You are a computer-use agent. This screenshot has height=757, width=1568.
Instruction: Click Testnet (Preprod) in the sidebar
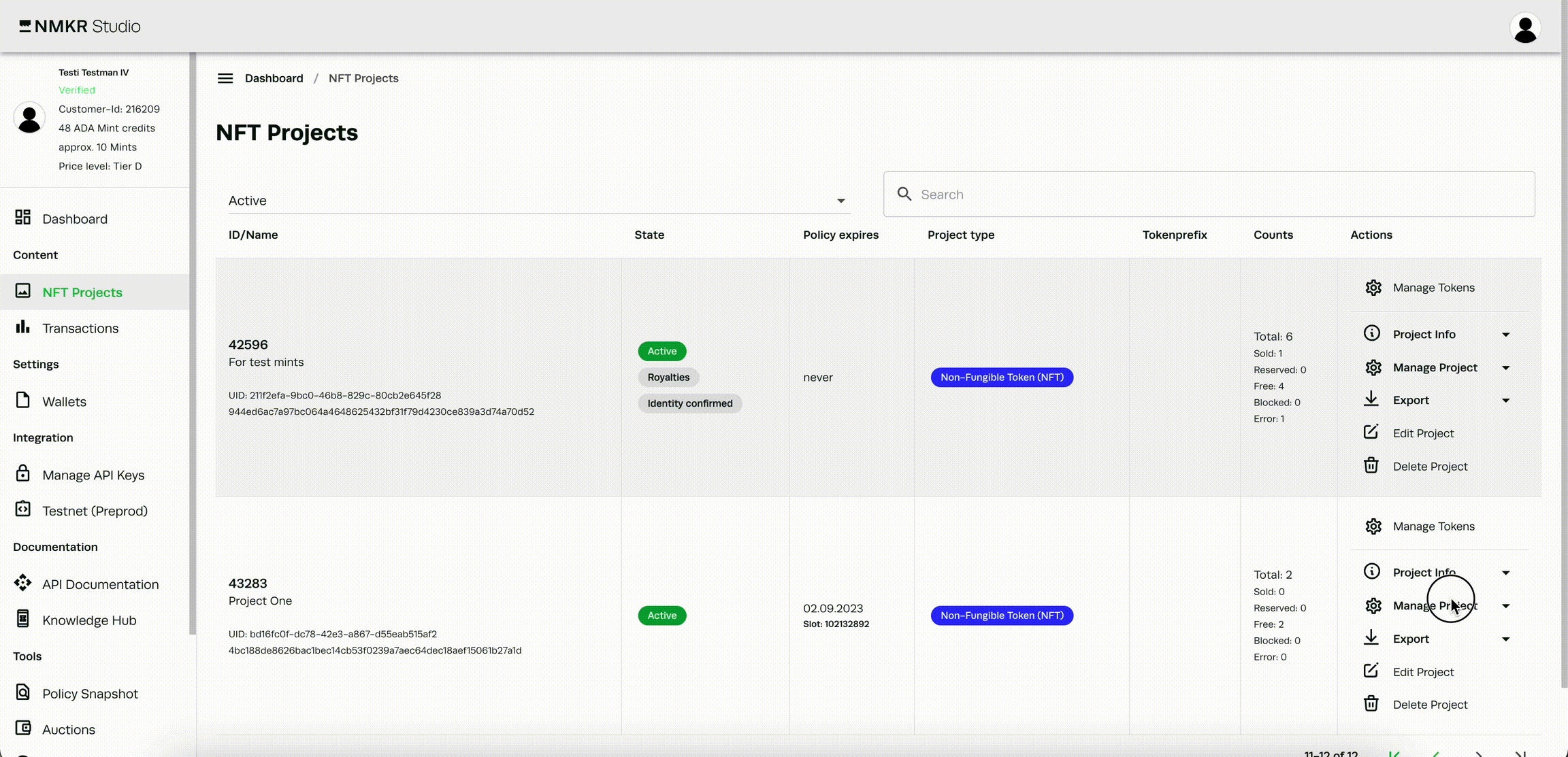pos(95,511)
